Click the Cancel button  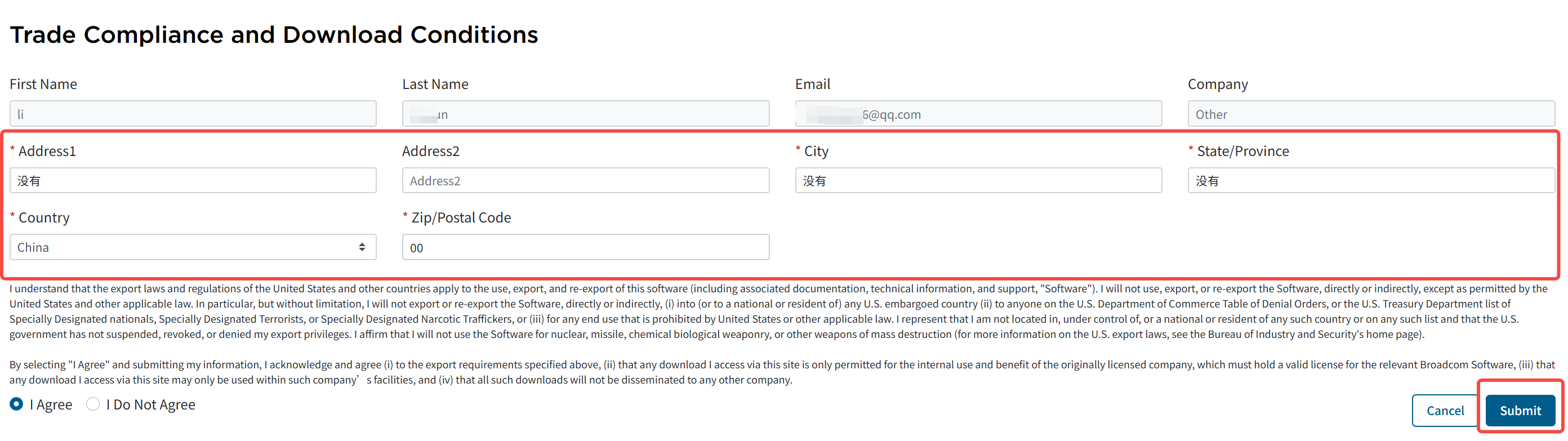click(1445, 411)
